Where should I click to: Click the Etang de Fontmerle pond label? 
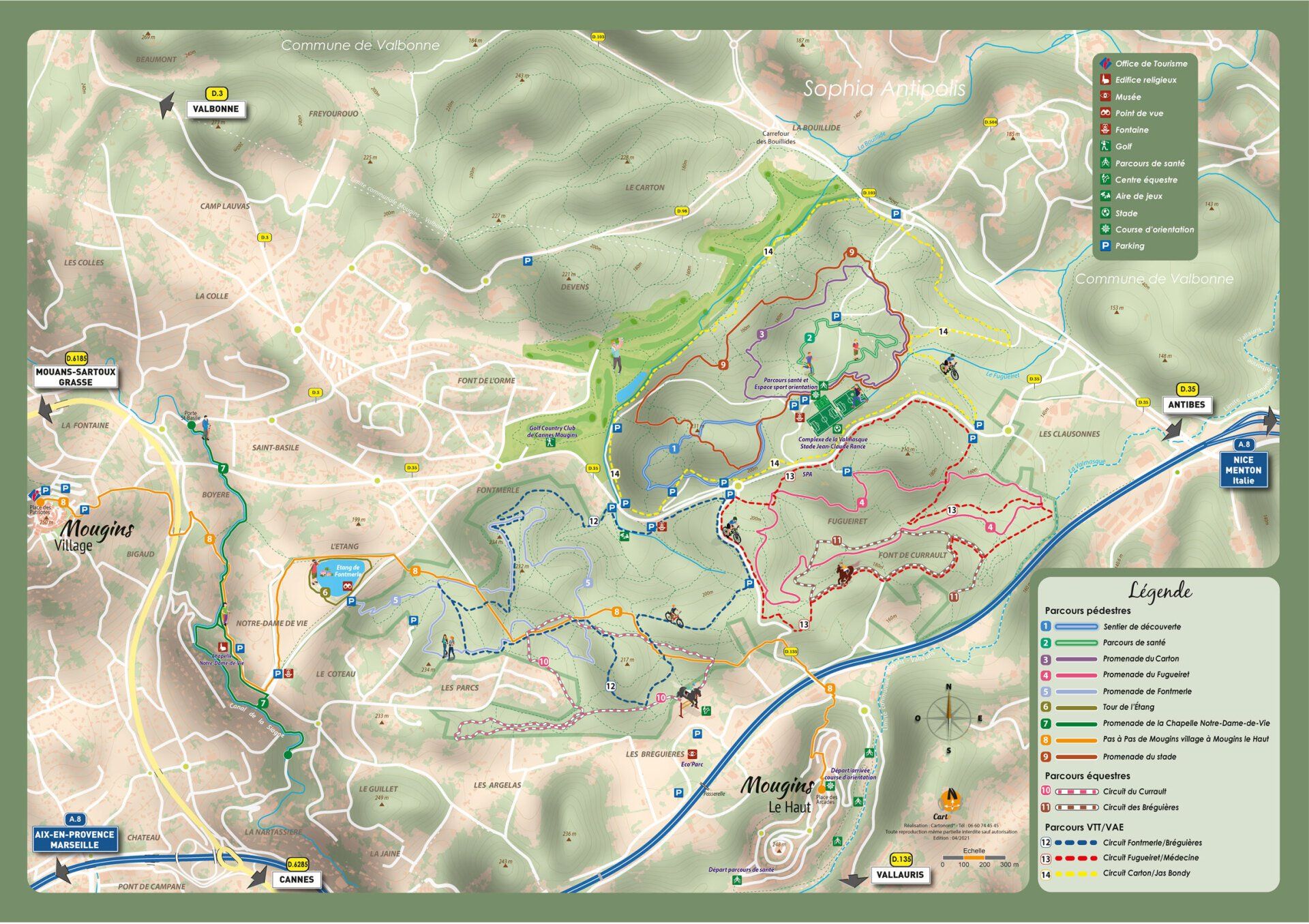click(x=347, y=571)
